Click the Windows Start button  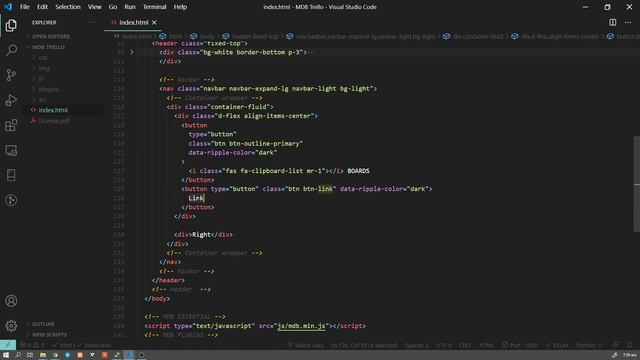tap(6, 355)
